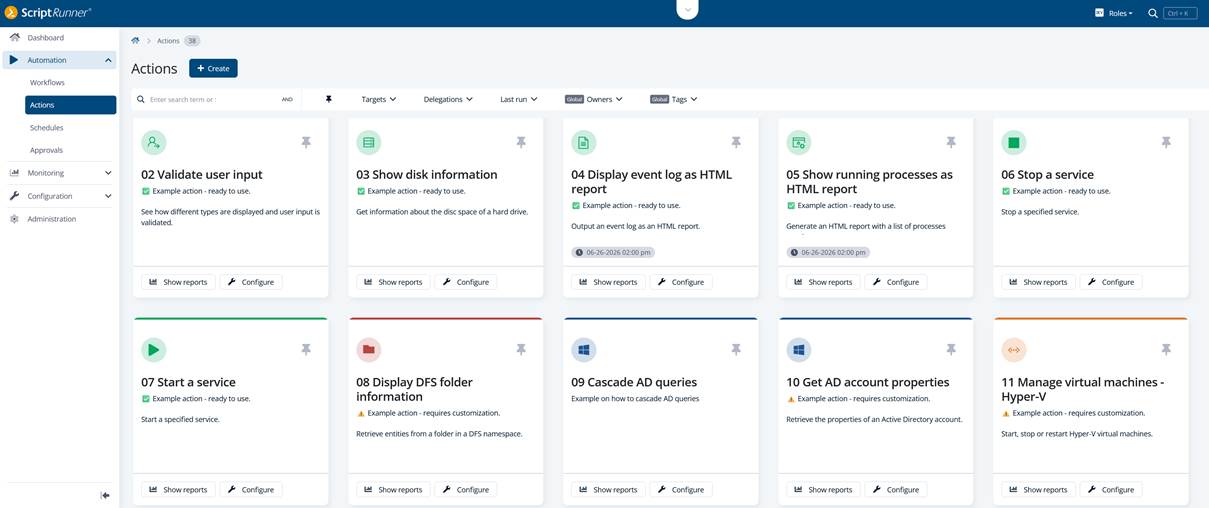Viewport: 1209px width, 508px height.
Task: Click the search term input field
Action: pyautogui.click(x=210, y=99)
